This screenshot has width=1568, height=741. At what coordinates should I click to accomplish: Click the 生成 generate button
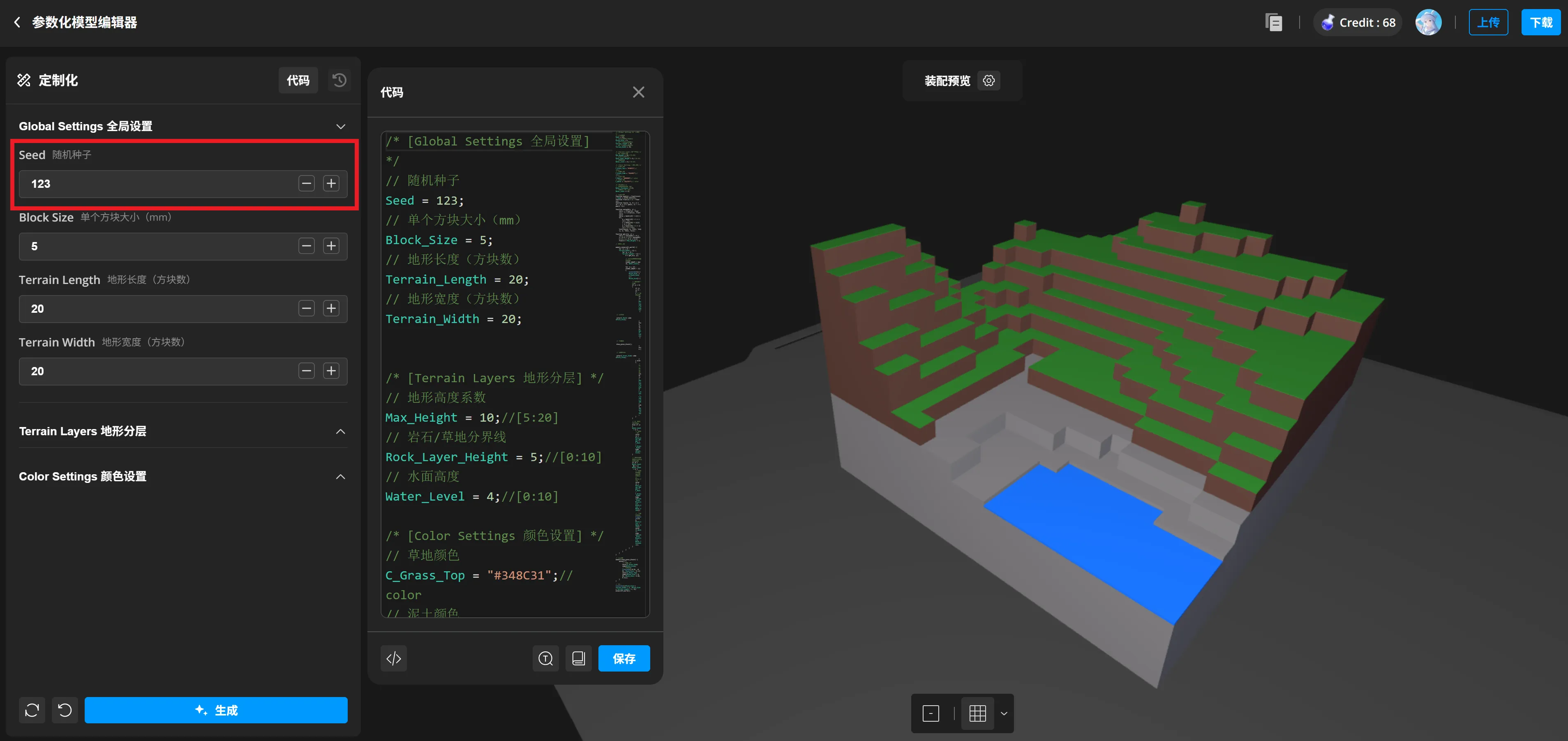(216, 710)
